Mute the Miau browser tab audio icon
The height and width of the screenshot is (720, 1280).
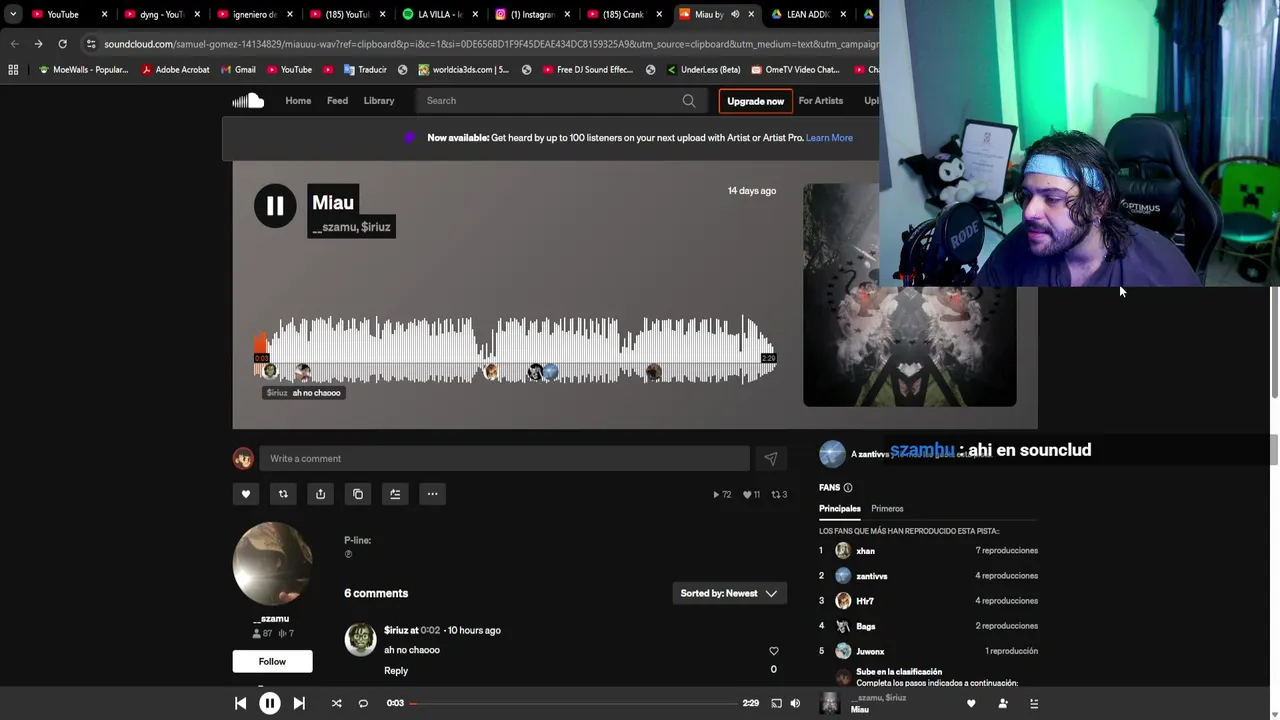point(735,14)
